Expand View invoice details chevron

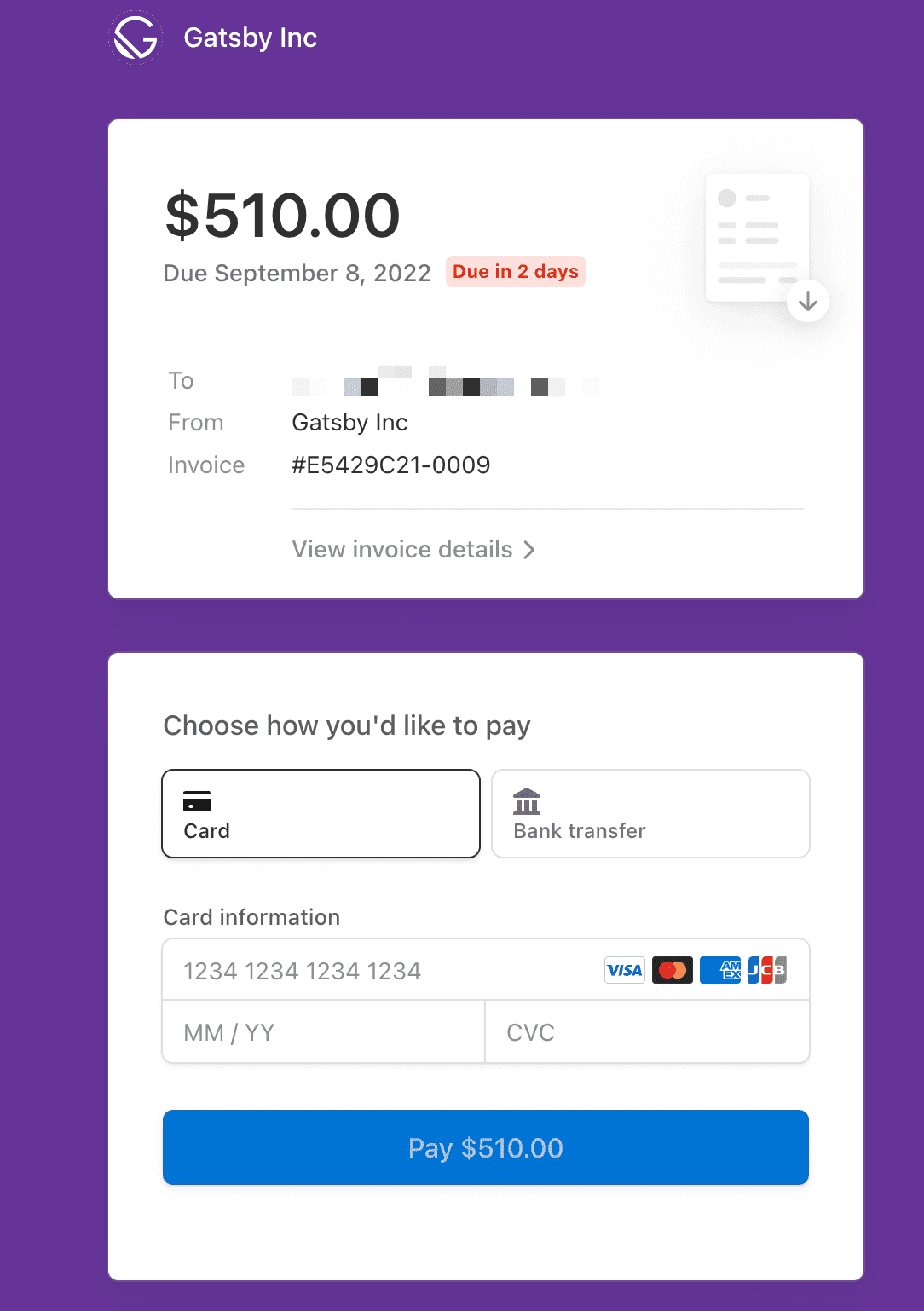click(x=529, y=550)
